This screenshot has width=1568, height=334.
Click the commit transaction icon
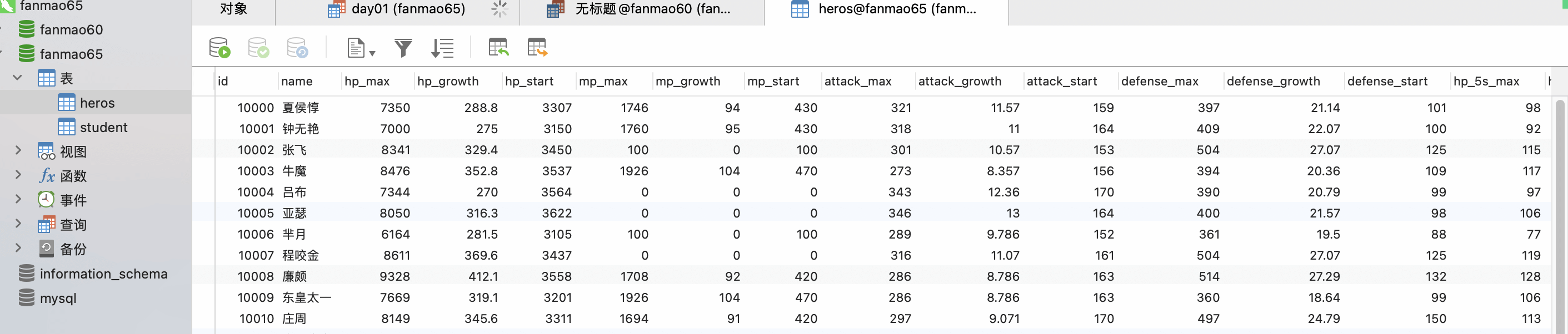pos(258,47)
